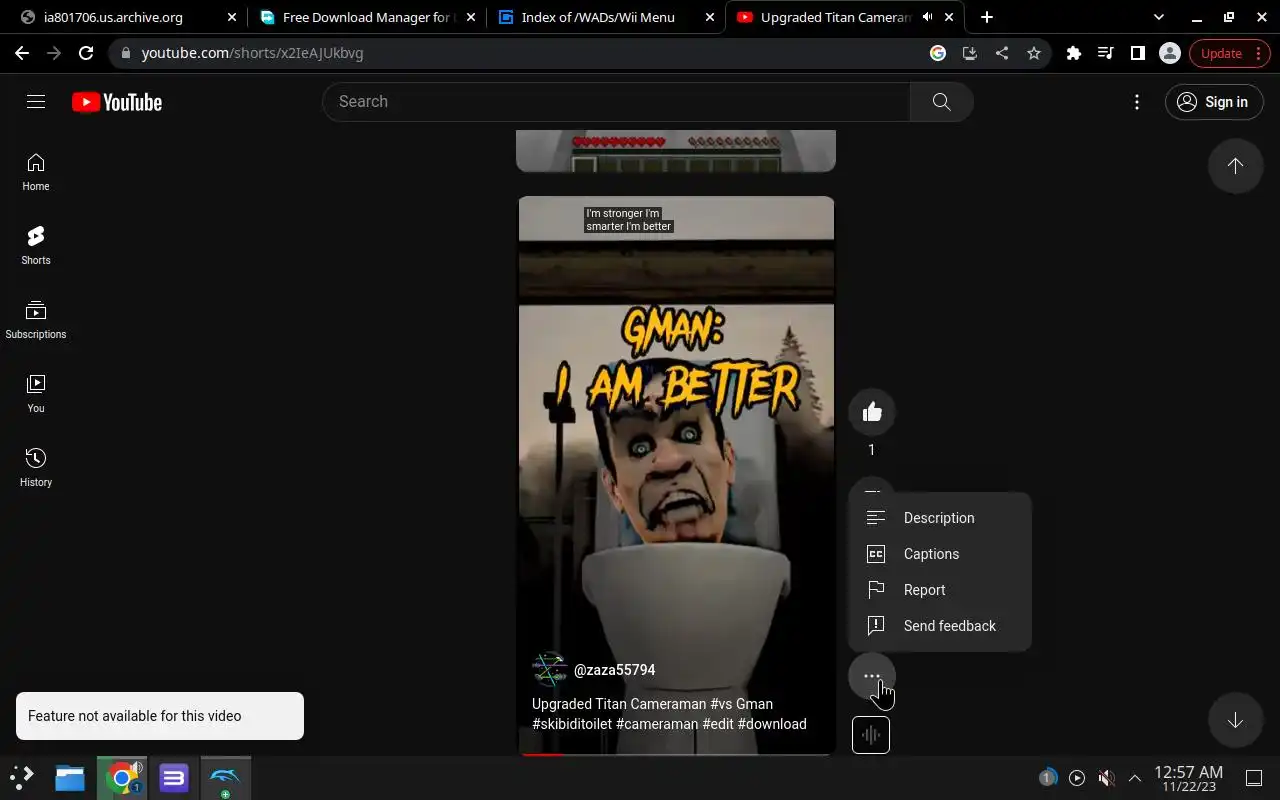Open a new browser tab
The height and width of the screenshot is (800, 1280).
[987, 17]
